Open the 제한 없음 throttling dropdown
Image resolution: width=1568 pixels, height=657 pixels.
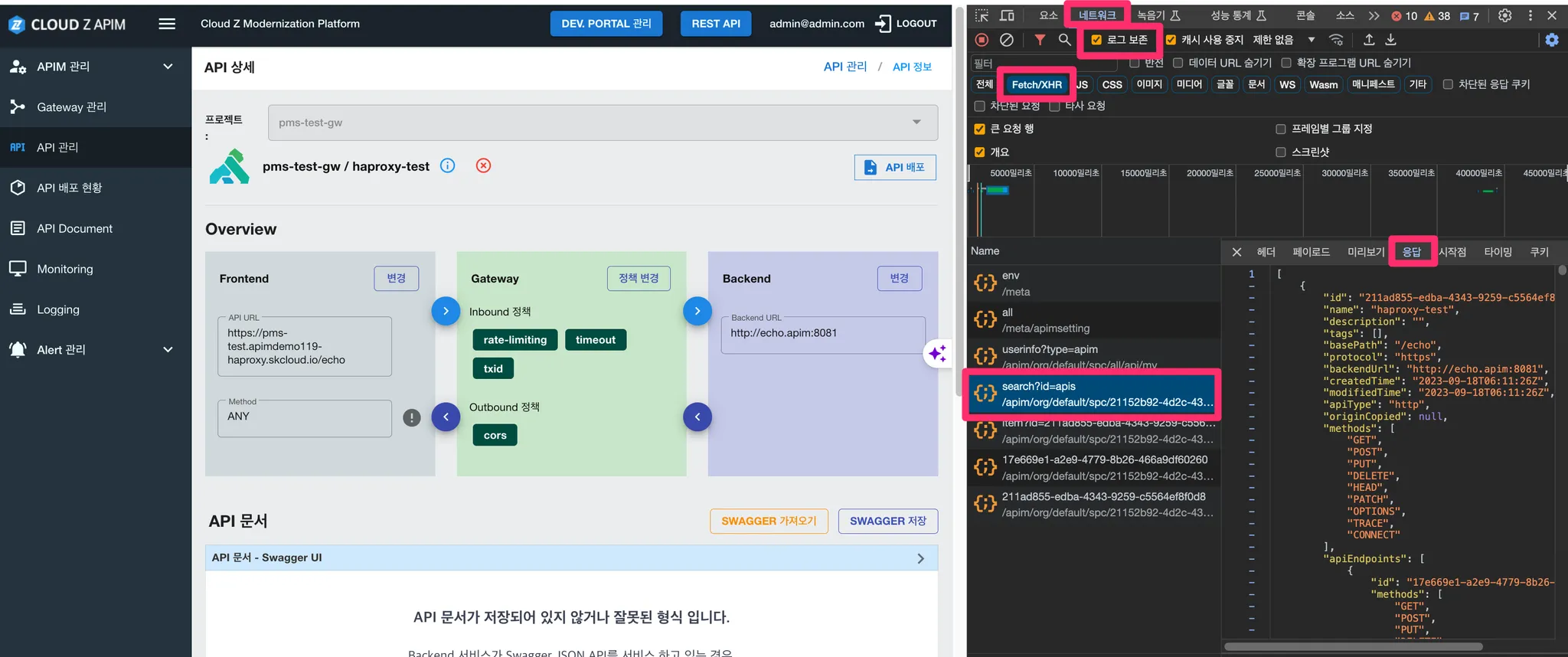click(x=1284, y=40)
